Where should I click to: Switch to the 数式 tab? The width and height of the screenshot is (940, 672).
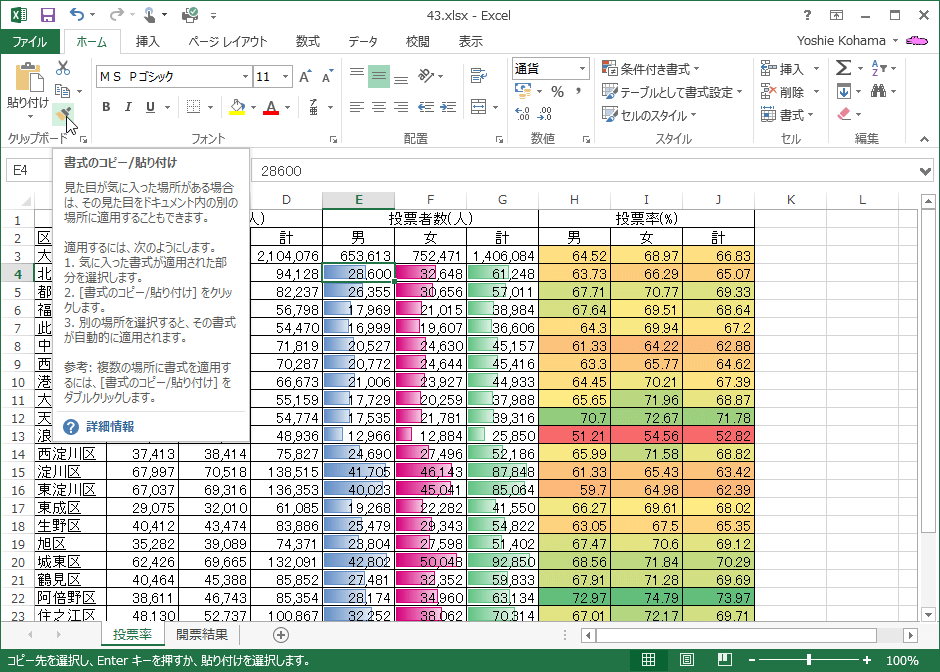[308, 41]
